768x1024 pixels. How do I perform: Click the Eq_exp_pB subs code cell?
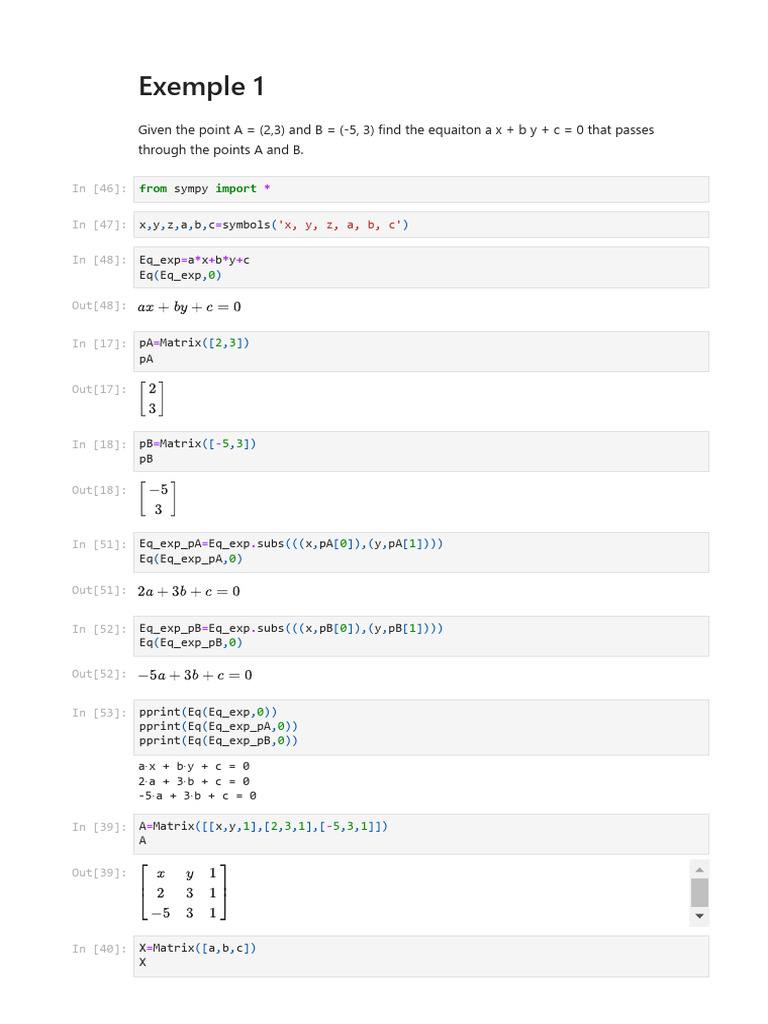tap(421, 636)
